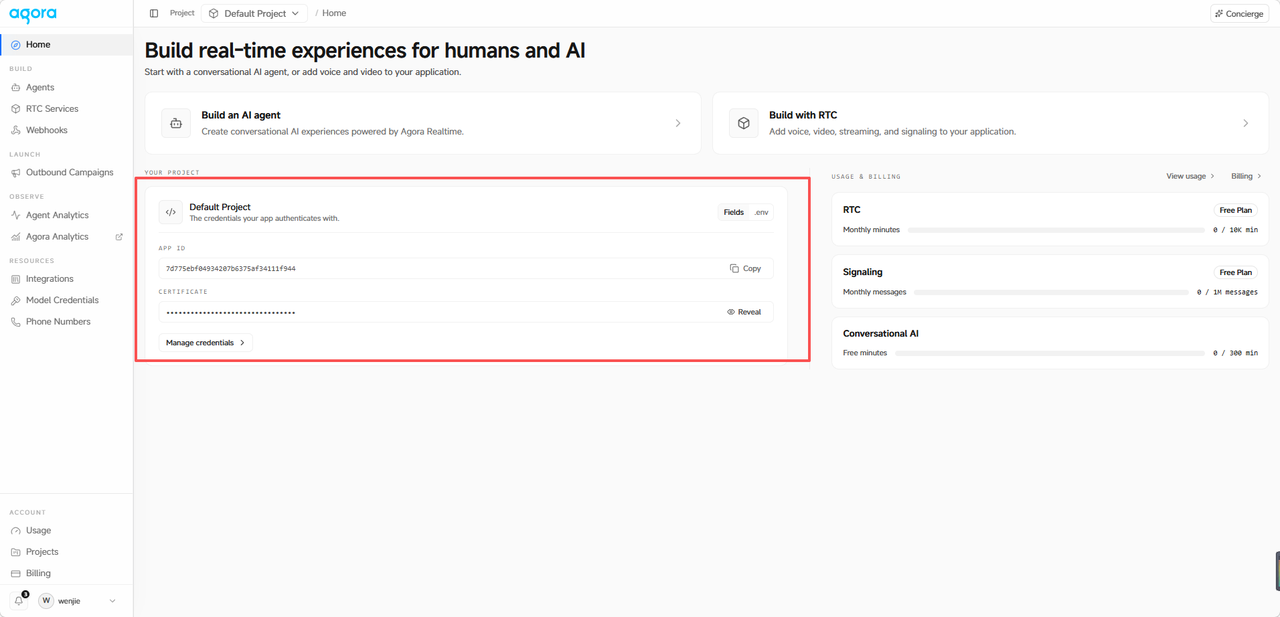Click the App ID value field
Image resolution: width=1280 pixels, height=617 pixels.
coord(466,268)
